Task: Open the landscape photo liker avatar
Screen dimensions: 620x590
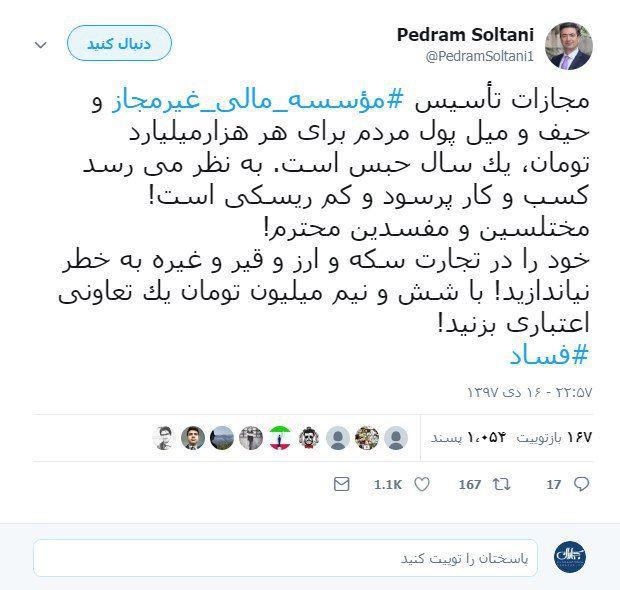Action: (222, 438)
